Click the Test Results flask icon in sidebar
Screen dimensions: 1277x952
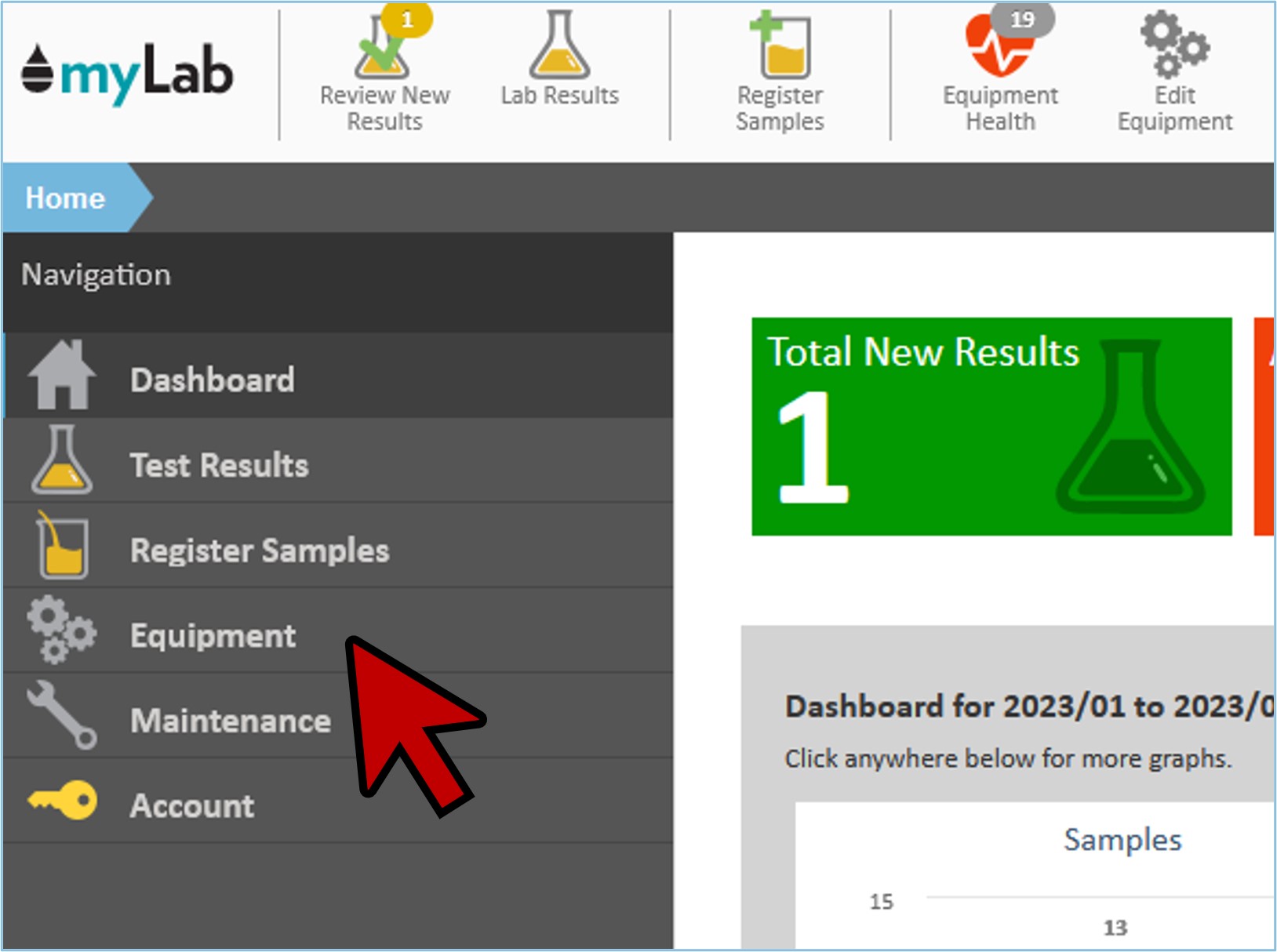[x=61, y=461]
